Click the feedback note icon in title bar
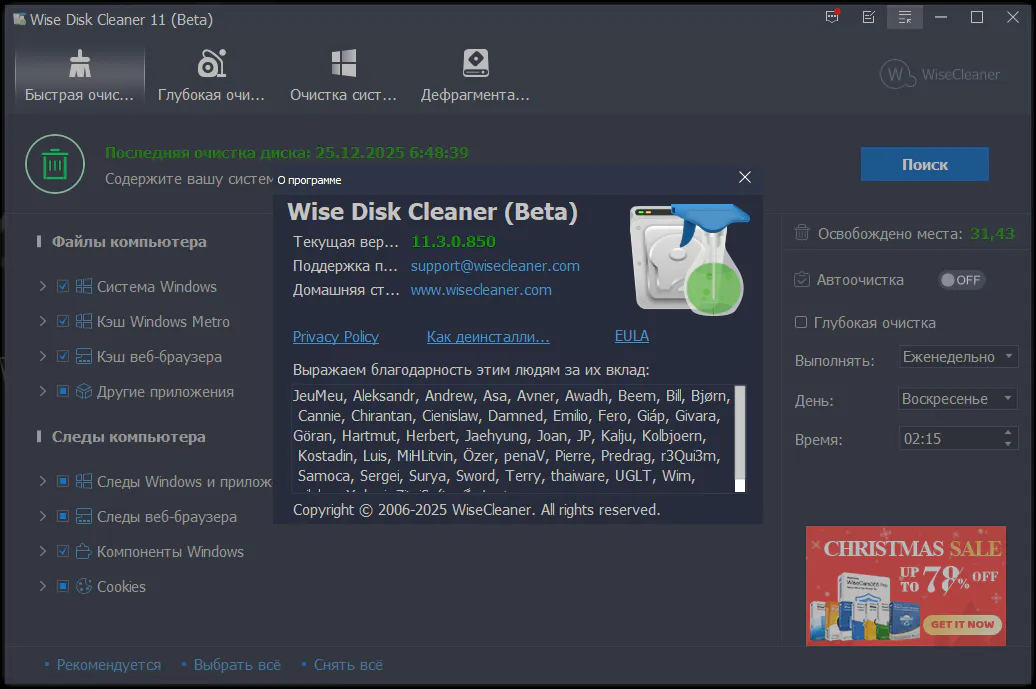Screen dimensions: 1036x689 (868, 17)
